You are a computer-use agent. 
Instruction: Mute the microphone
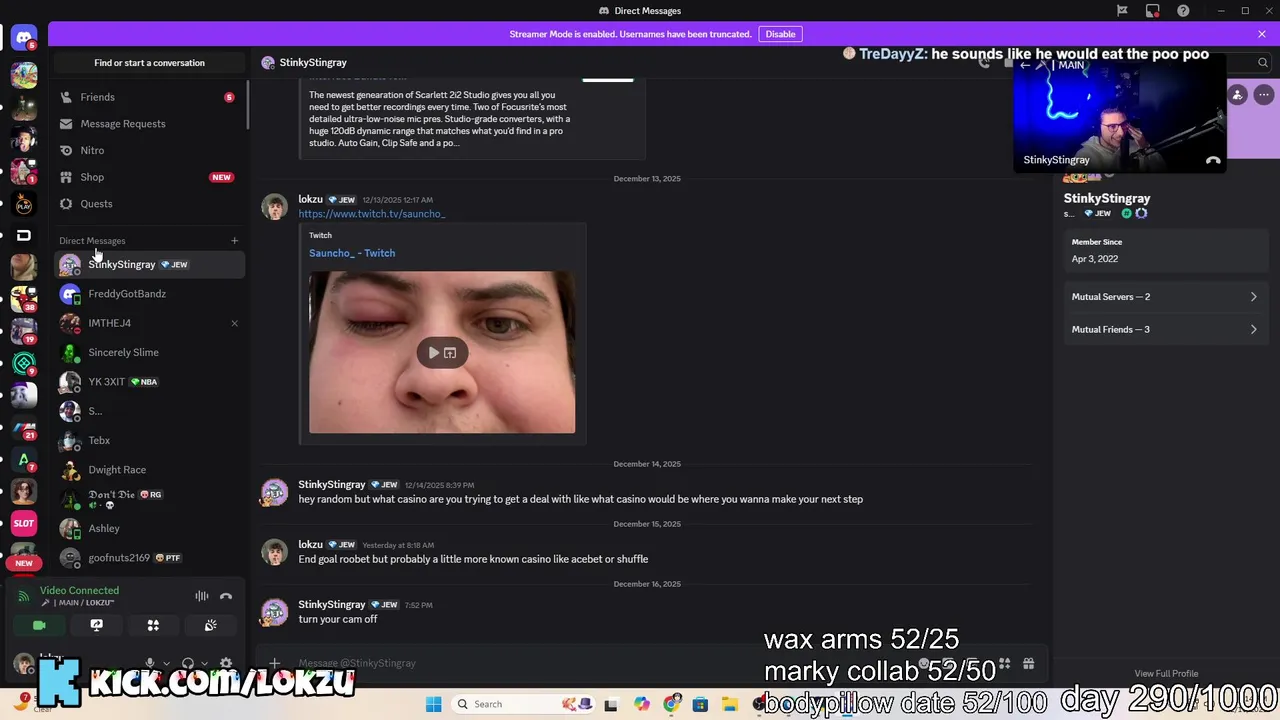150,663
